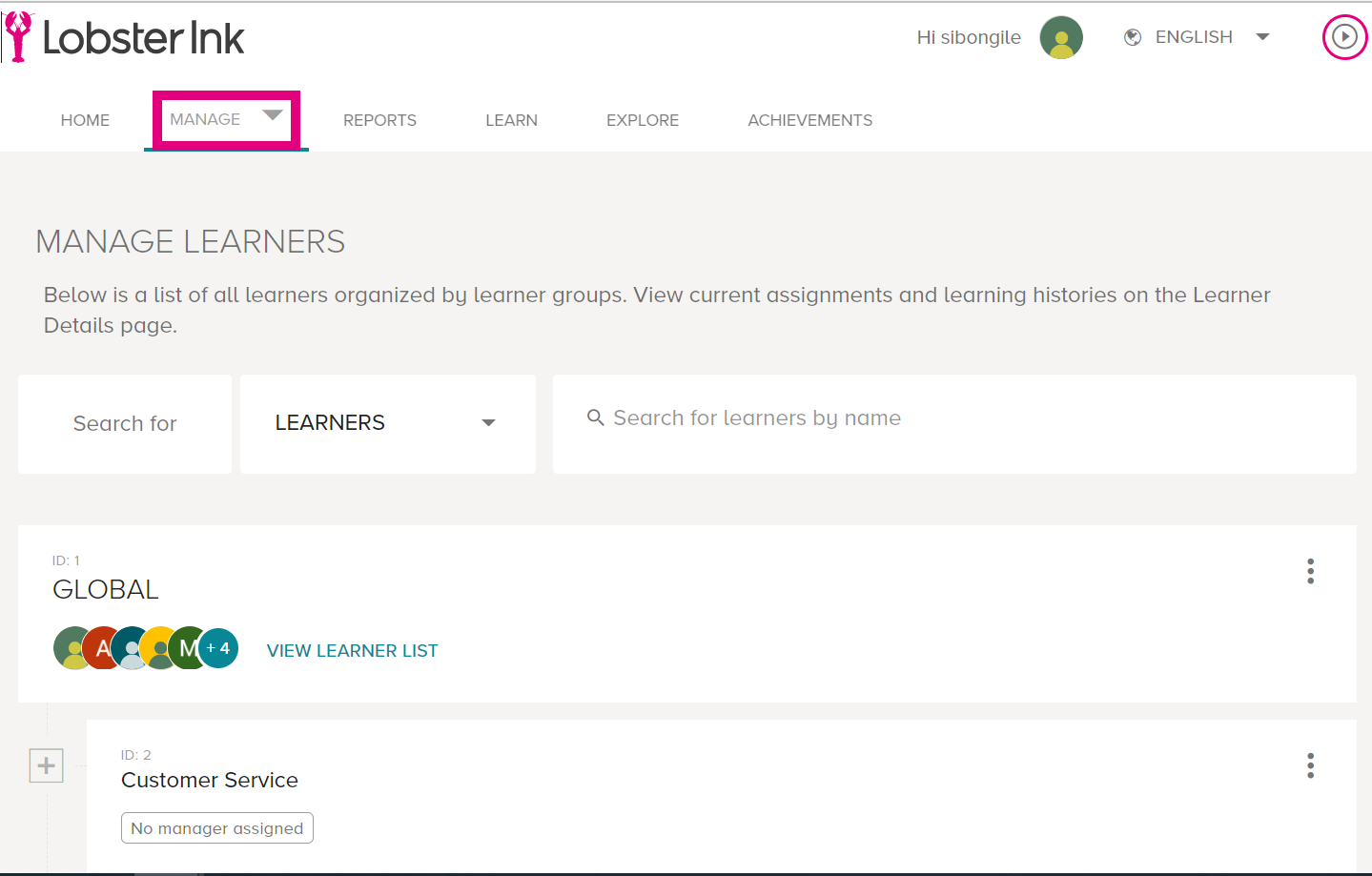Click the magnifier search icon
1372x876 pixels.
[x=596, y=418]
